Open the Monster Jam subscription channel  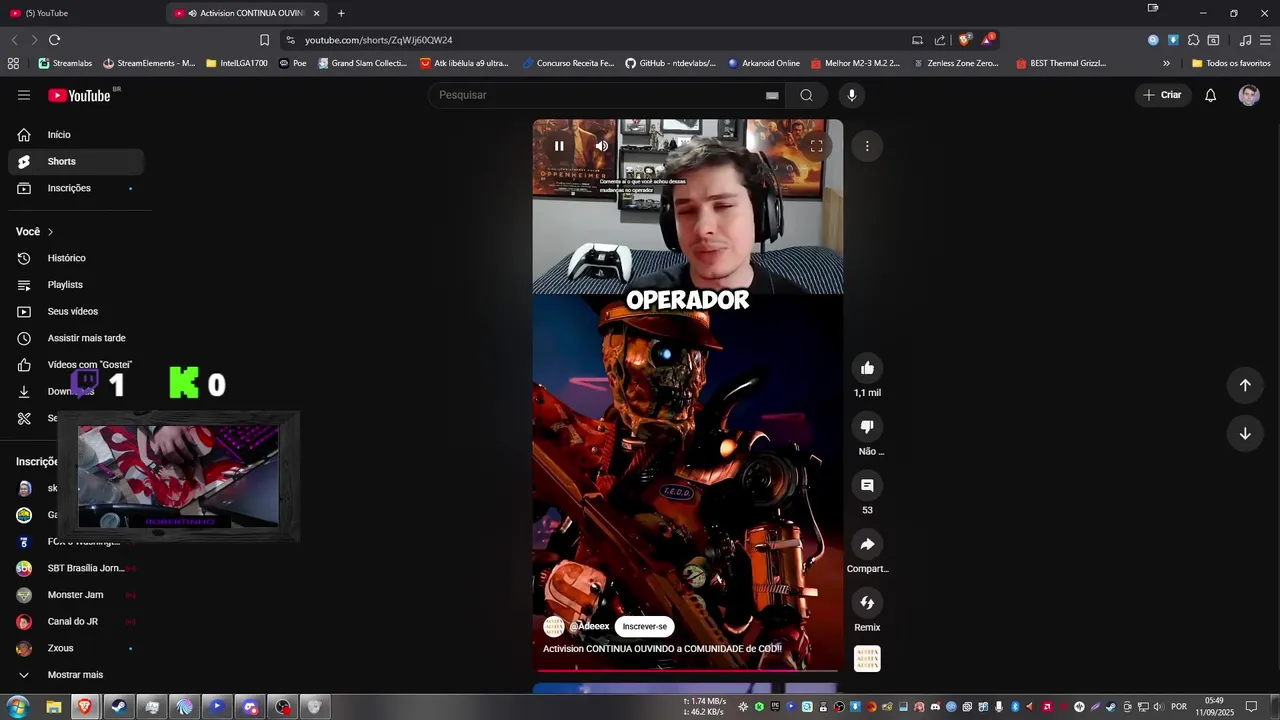click(76, 595)
